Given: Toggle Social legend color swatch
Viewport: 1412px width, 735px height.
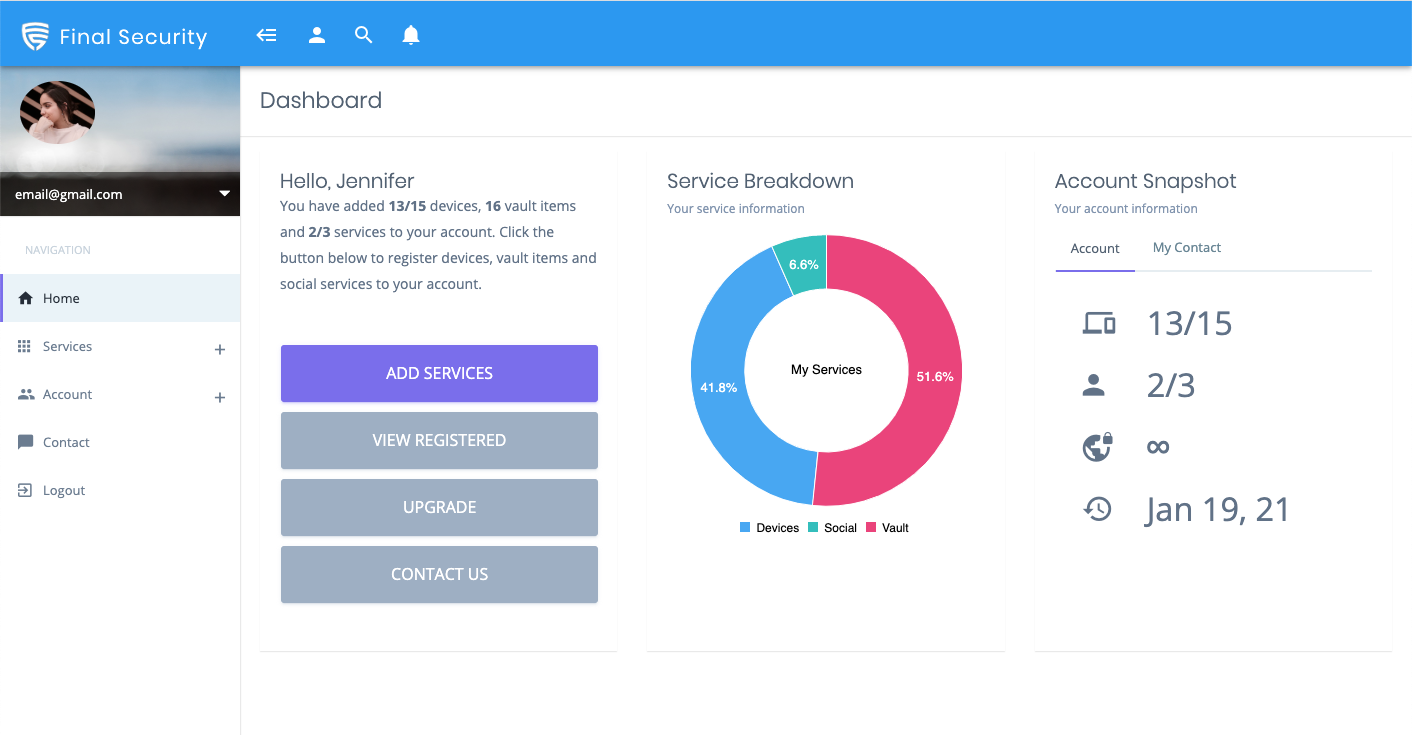Looking at the screenshot, I should 813,527.
